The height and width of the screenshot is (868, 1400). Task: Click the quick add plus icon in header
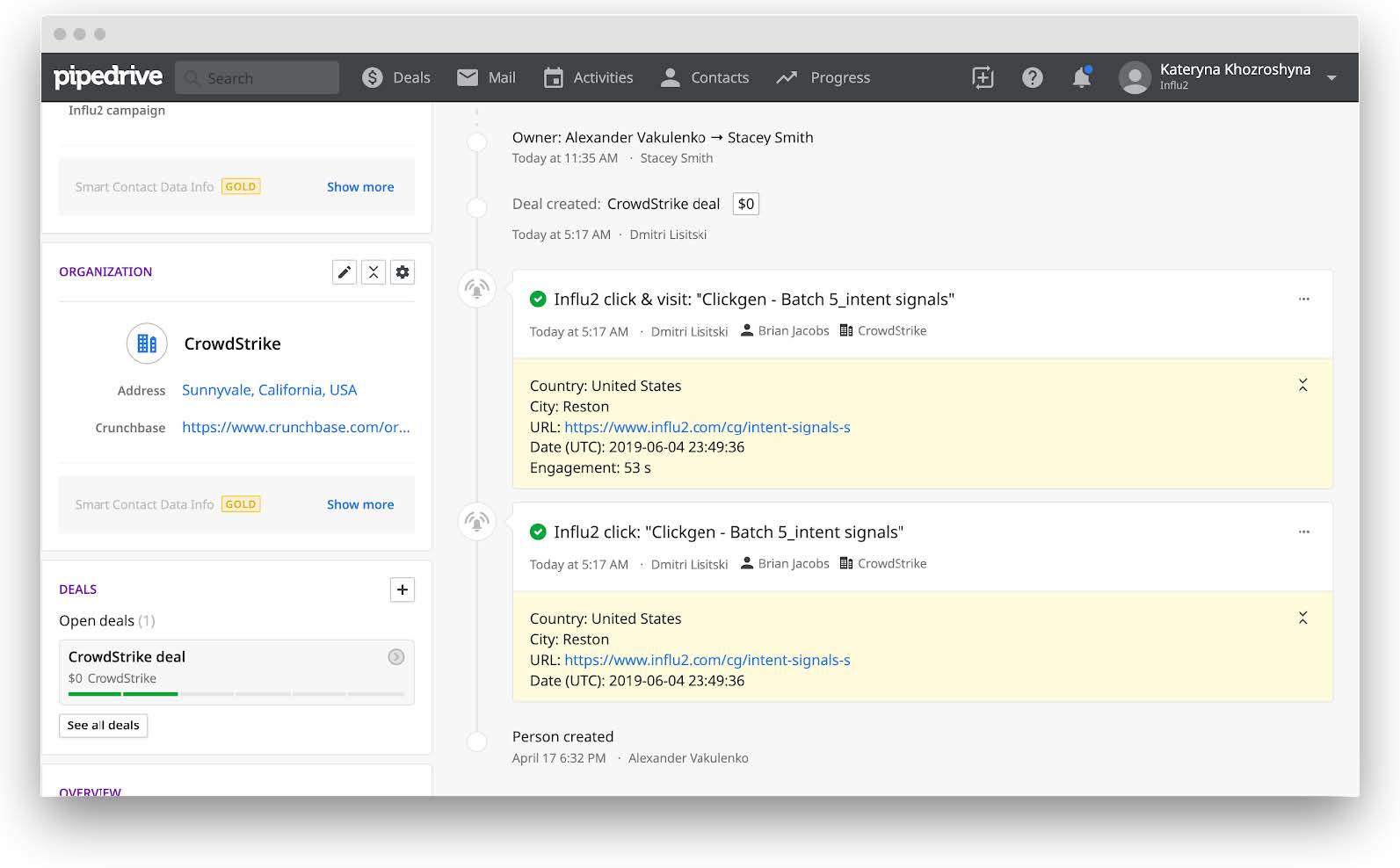click(x=983, y=77)
